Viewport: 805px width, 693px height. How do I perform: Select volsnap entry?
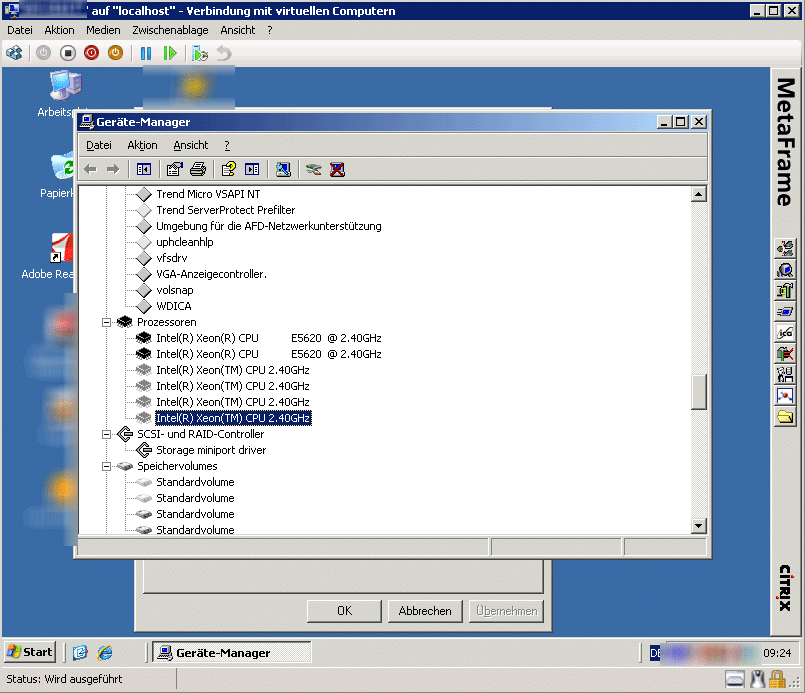[175, 290]
